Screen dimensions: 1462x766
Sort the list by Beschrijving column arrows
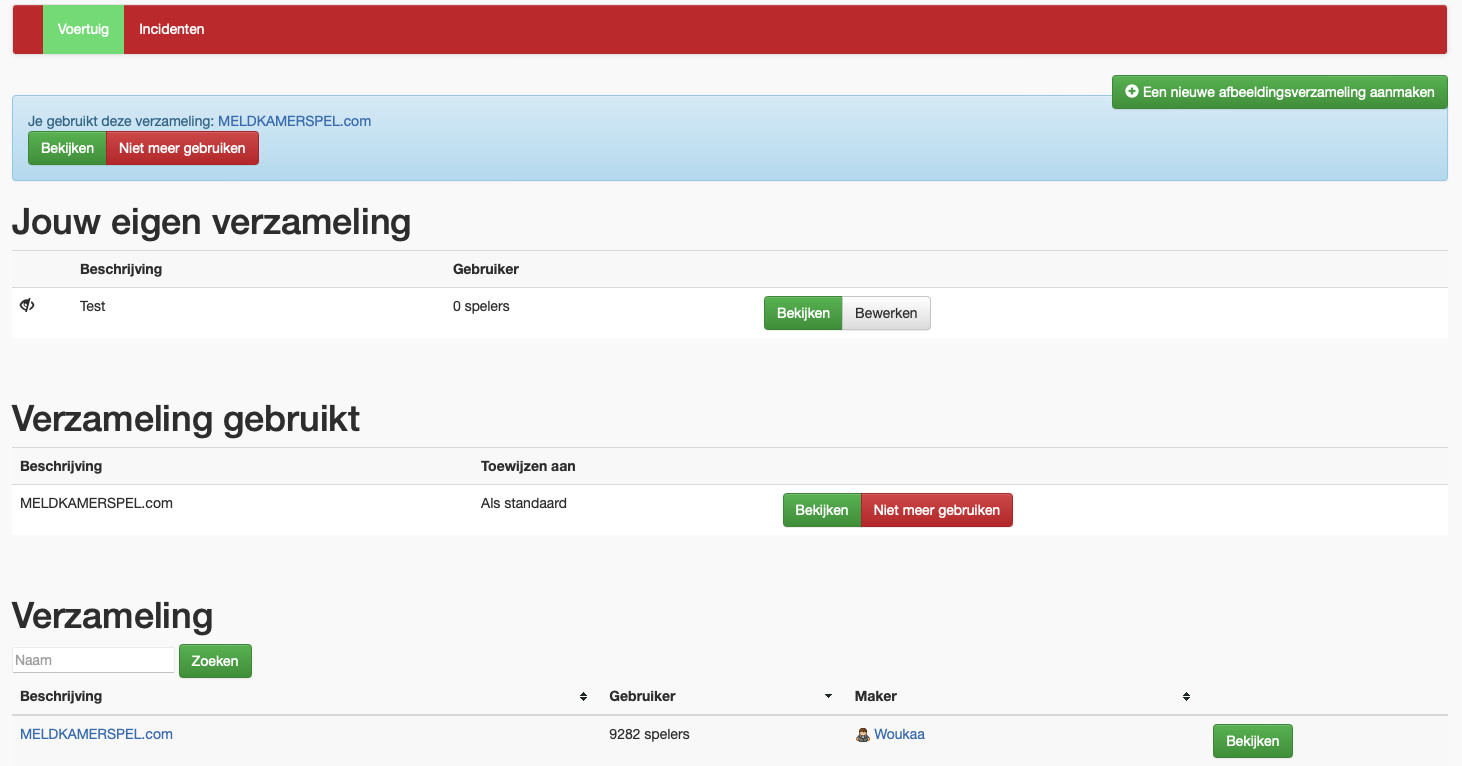tap(583, 697)
